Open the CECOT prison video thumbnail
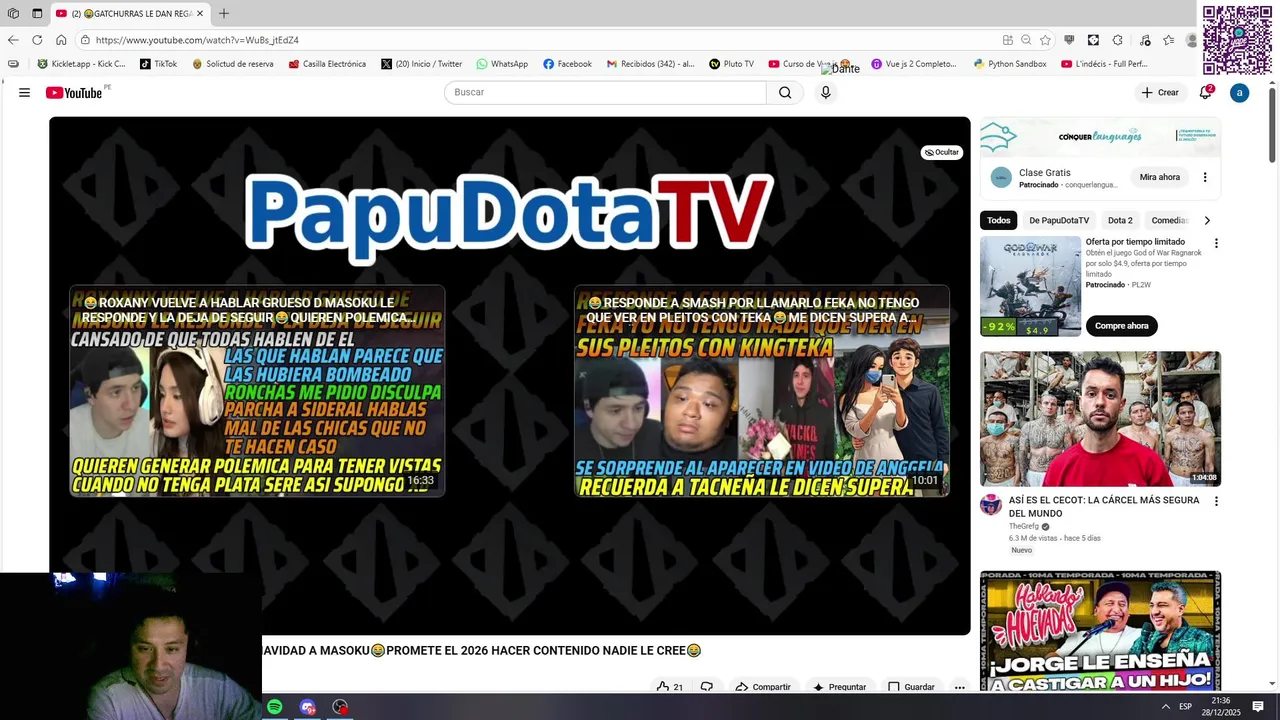The width and height of the screenshot is (1280, 720). (x=1100, y=419)
